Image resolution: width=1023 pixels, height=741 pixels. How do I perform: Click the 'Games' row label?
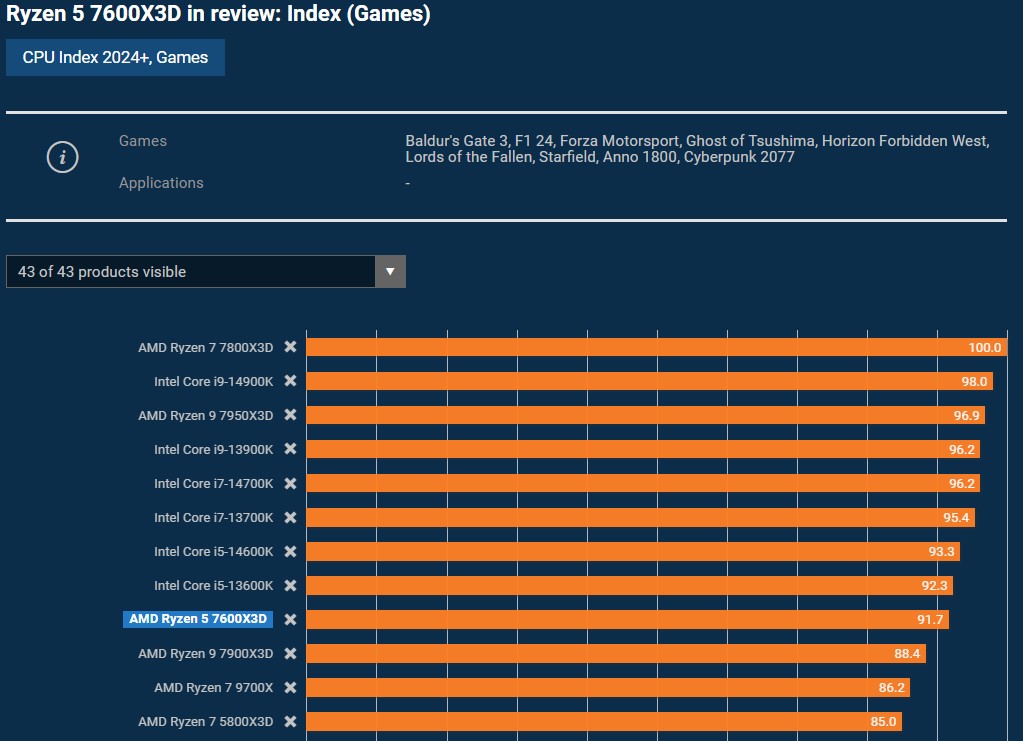[x=143, y=141]
